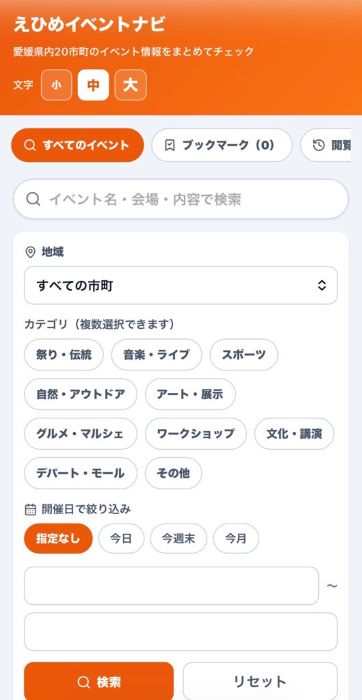The image size is (362, 700).
Task: Click the リセット button
Action: point(260,682)
